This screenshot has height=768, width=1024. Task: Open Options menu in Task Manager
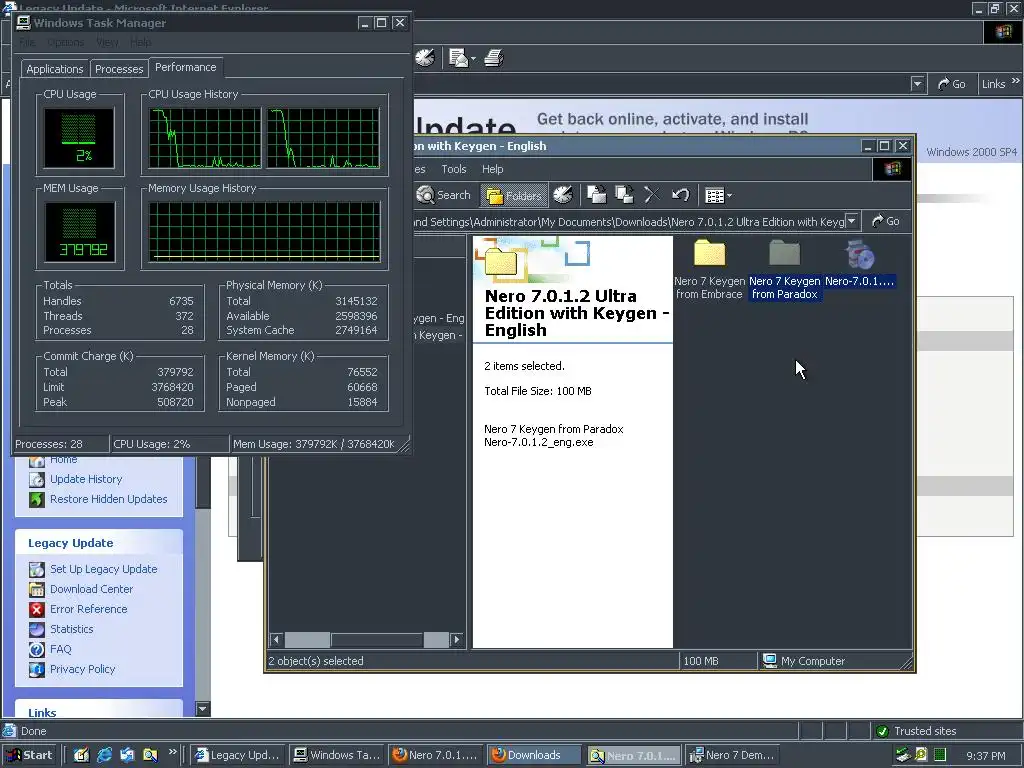tap(65, 42)
